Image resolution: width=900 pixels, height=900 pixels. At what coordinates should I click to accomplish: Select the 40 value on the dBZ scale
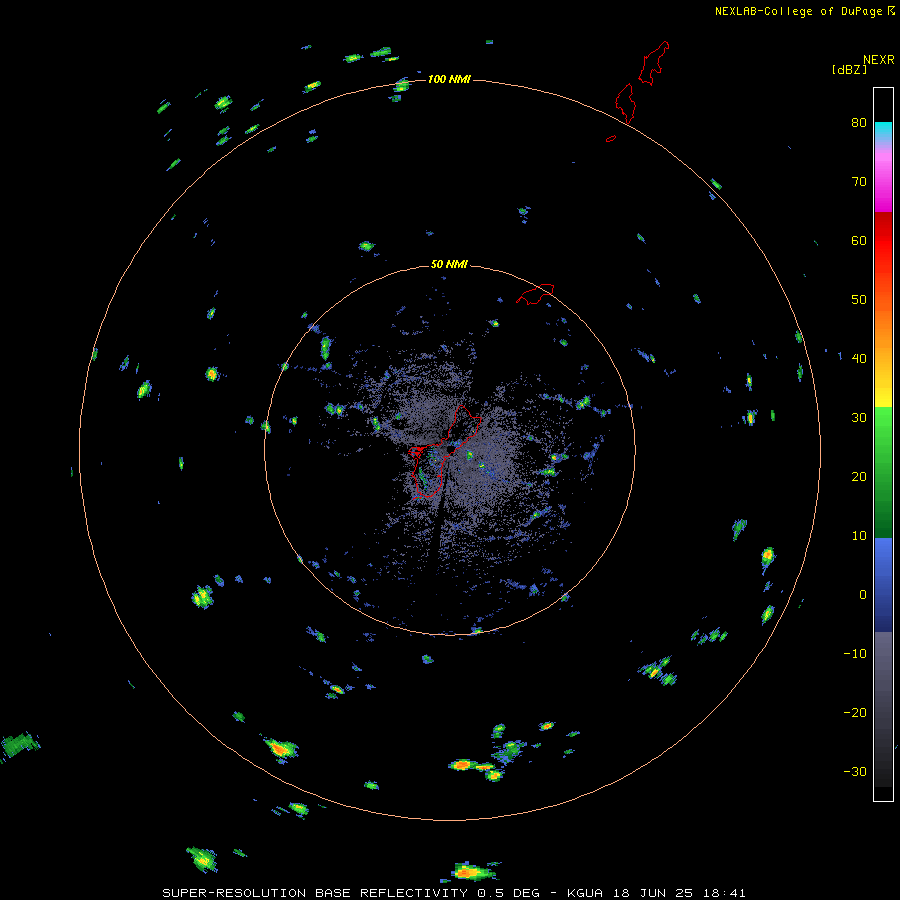click(859, 359)
